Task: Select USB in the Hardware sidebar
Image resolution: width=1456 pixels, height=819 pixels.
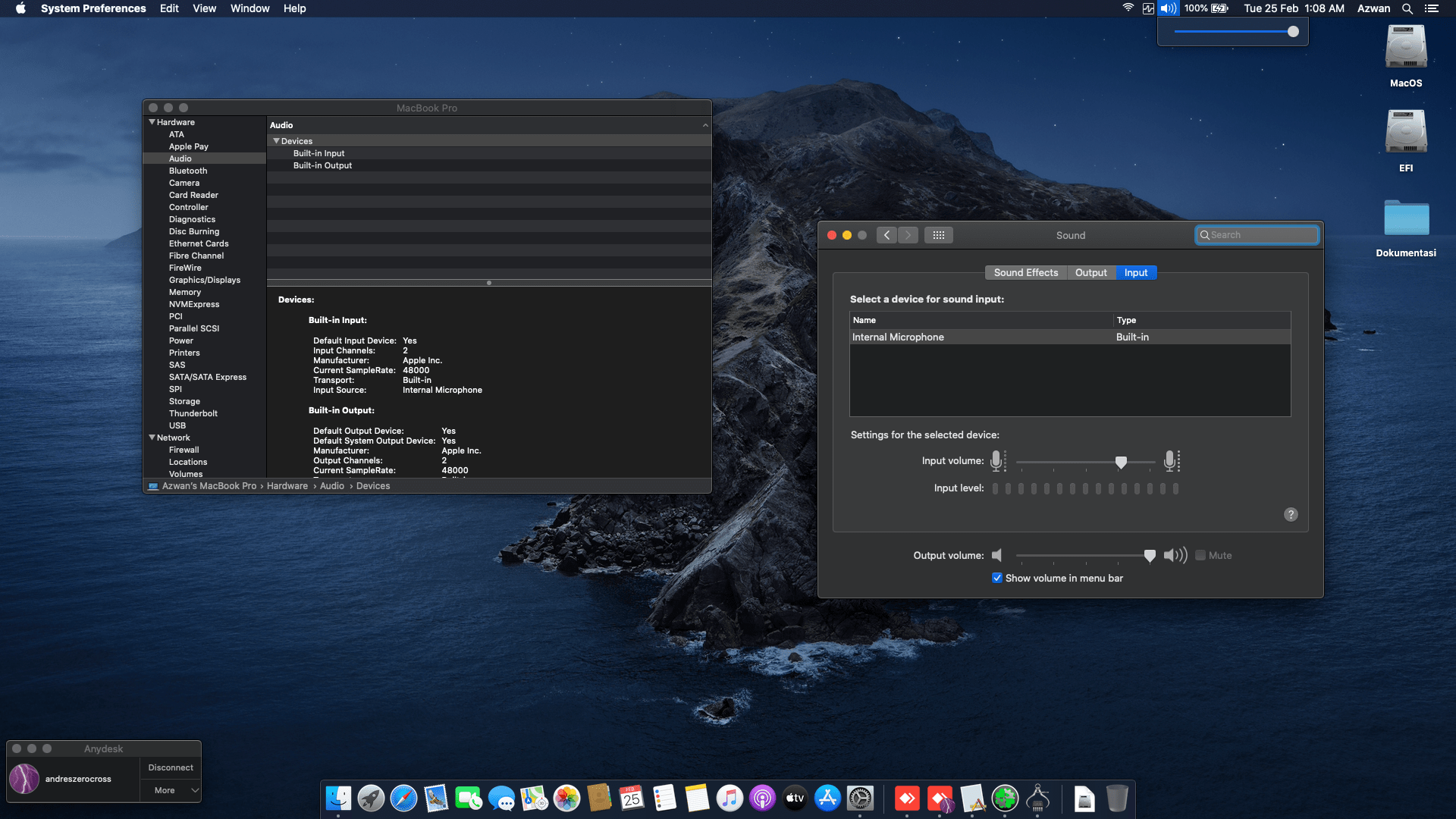Action: tap(177, 425)
